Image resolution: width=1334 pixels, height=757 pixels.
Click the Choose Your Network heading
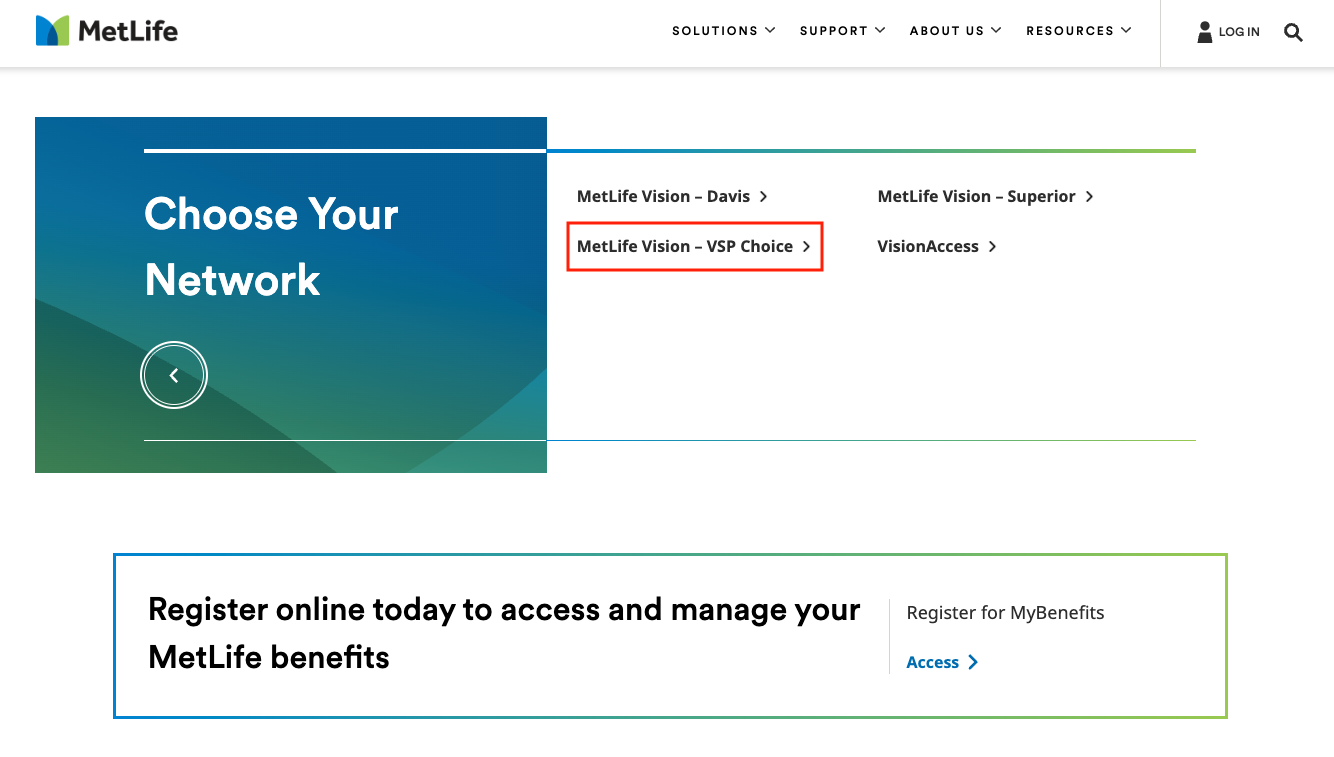(271, 247)
